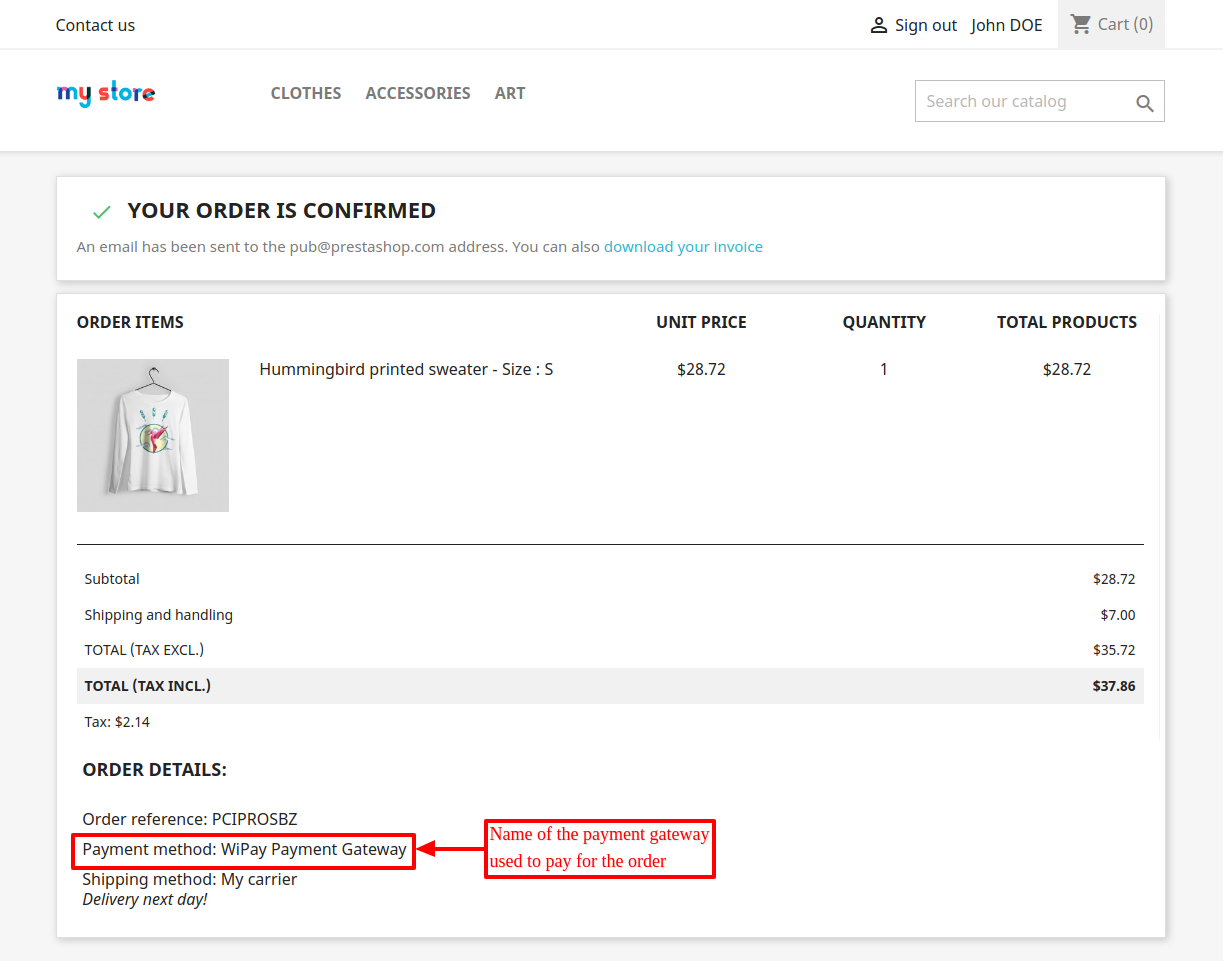This screenshot has height=961, width=1223.
Task: Open the ACCESSORIES category
Action: pyautogui.click(x=418, y=92)
